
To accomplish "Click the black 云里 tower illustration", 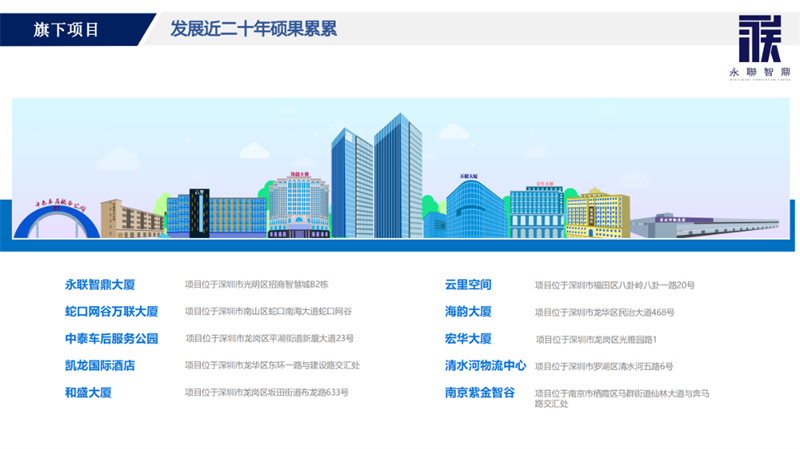I will tap(199, 213).
